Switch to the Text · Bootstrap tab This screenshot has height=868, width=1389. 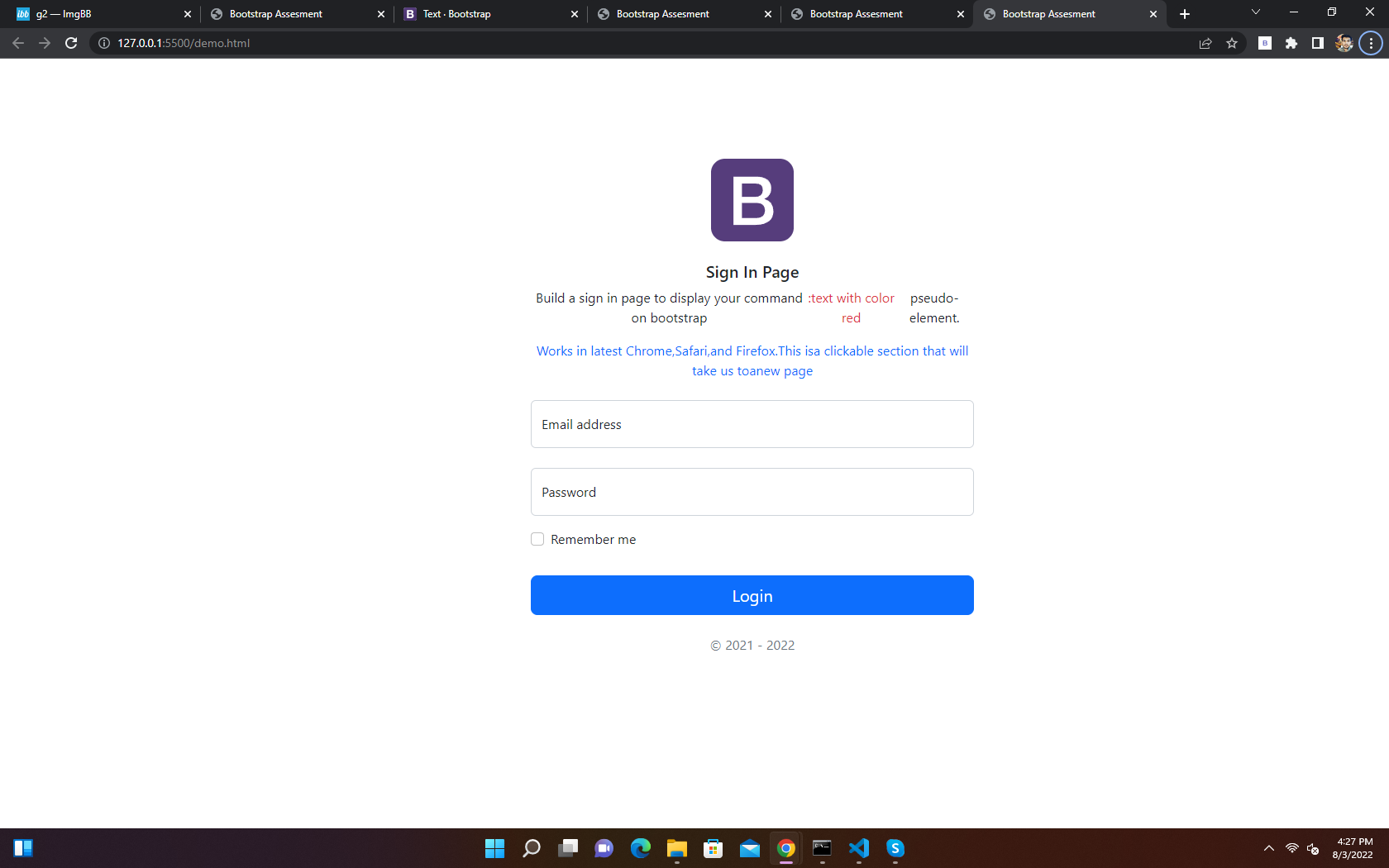[490, 14]
